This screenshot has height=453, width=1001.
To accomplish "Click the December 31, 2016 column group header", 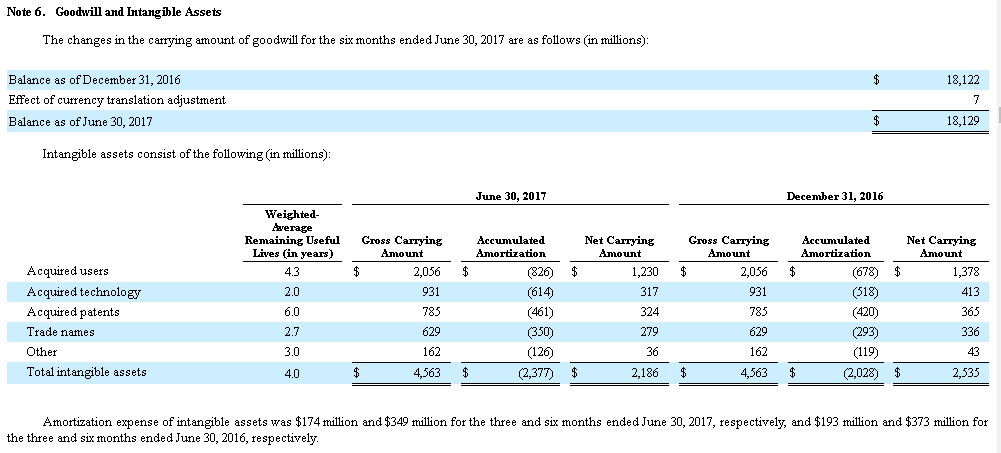I will pyautogui.click(x=834, y=197).
